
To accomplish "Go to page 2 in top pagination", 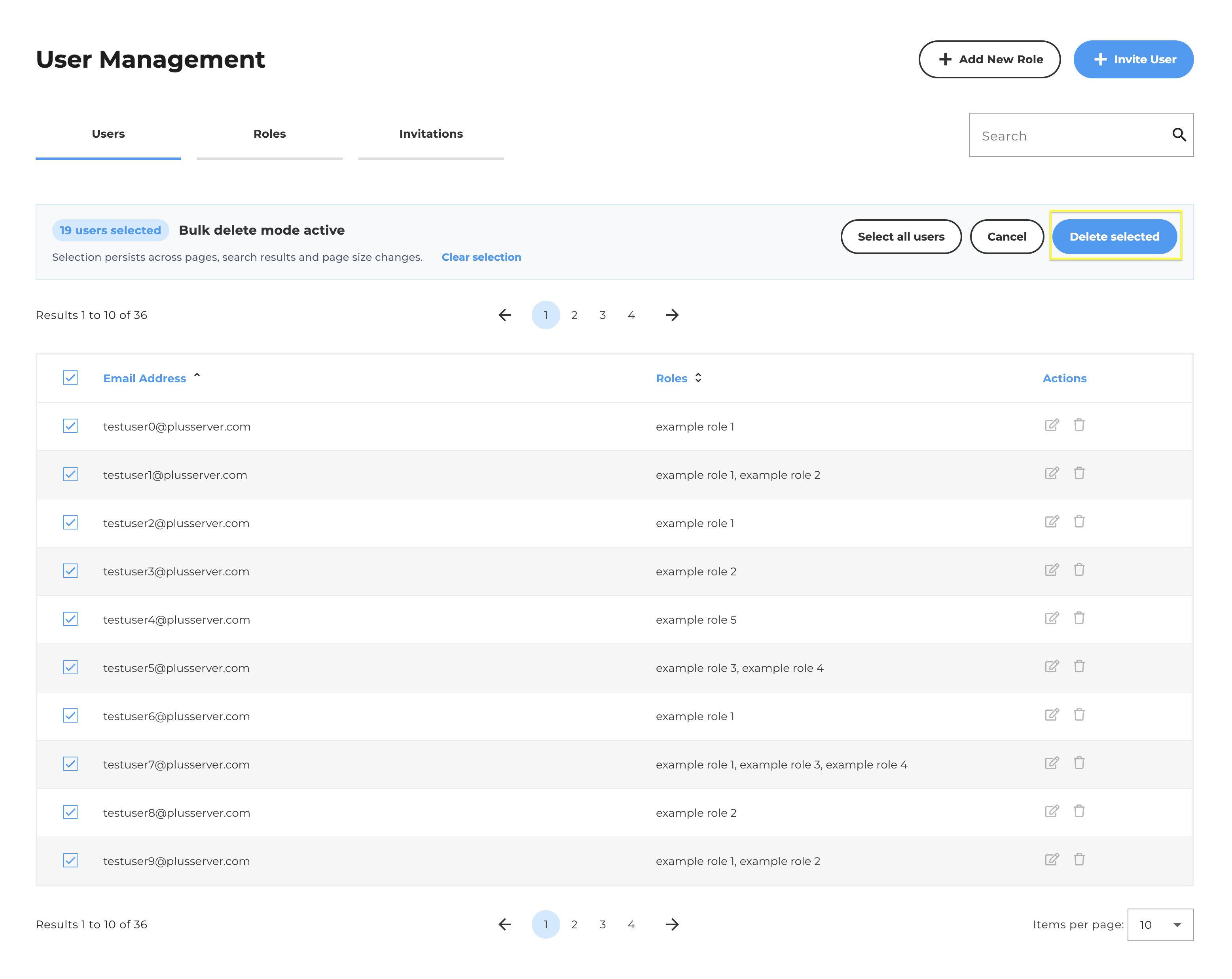I will (x=574, y=315).
